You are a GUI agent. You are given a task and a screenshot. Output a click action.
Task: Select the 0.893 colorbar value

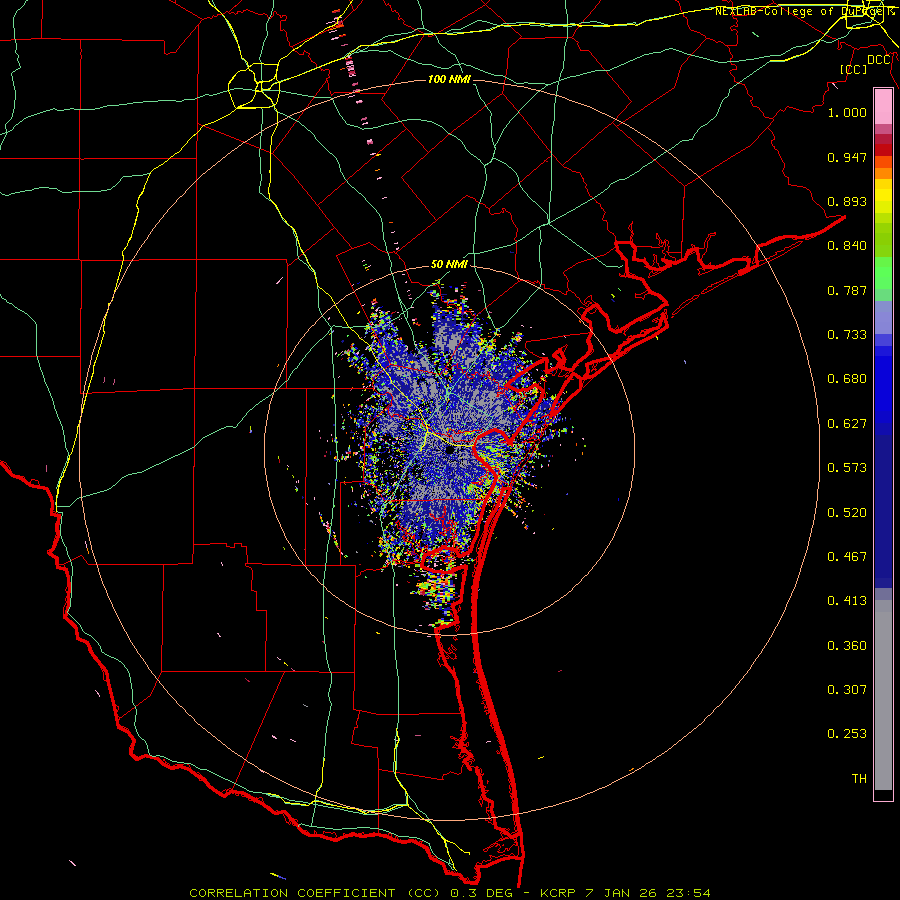pyautogui.click(x=847, y=201)
